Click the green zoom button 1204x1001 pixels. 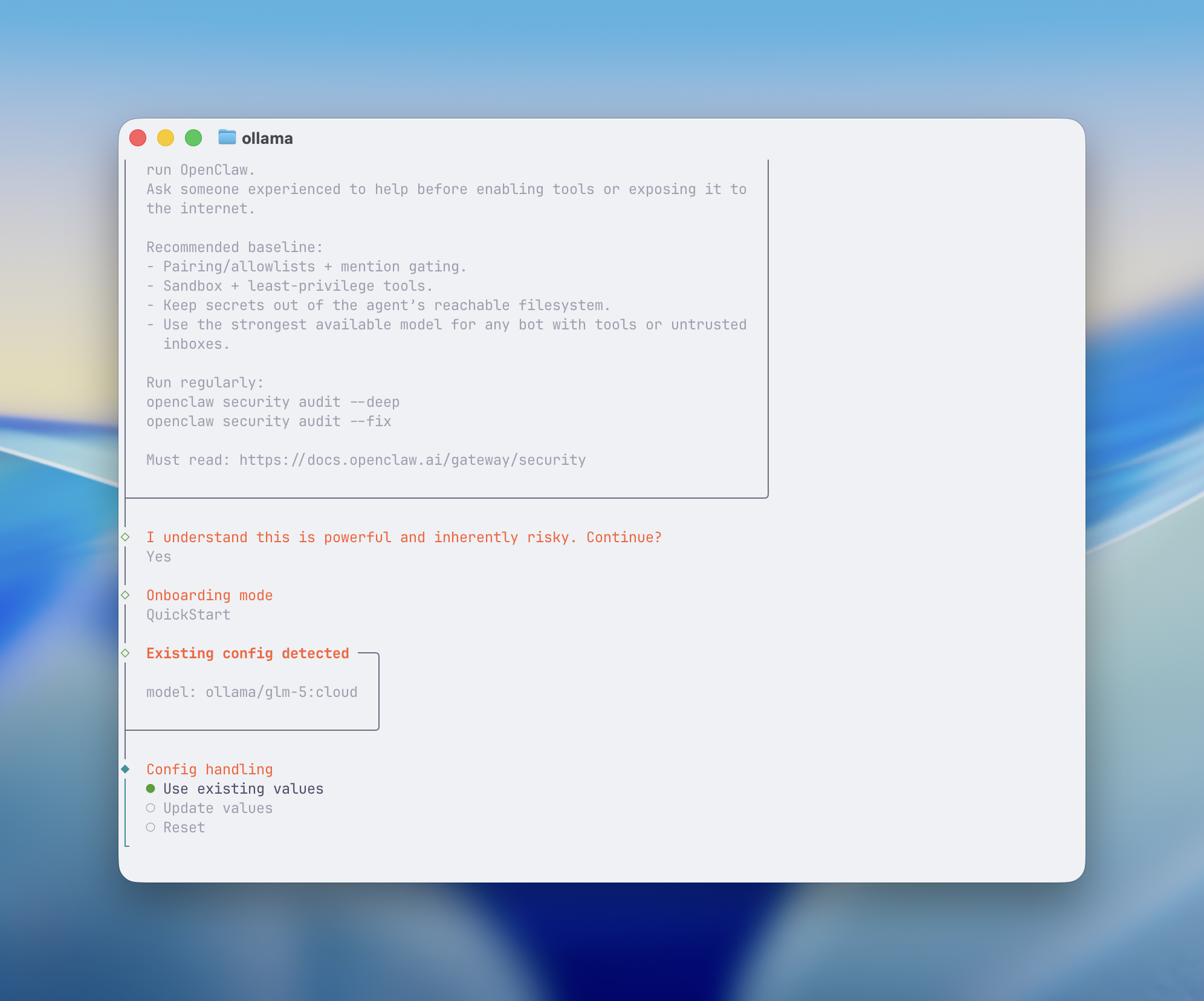(193, 138)
